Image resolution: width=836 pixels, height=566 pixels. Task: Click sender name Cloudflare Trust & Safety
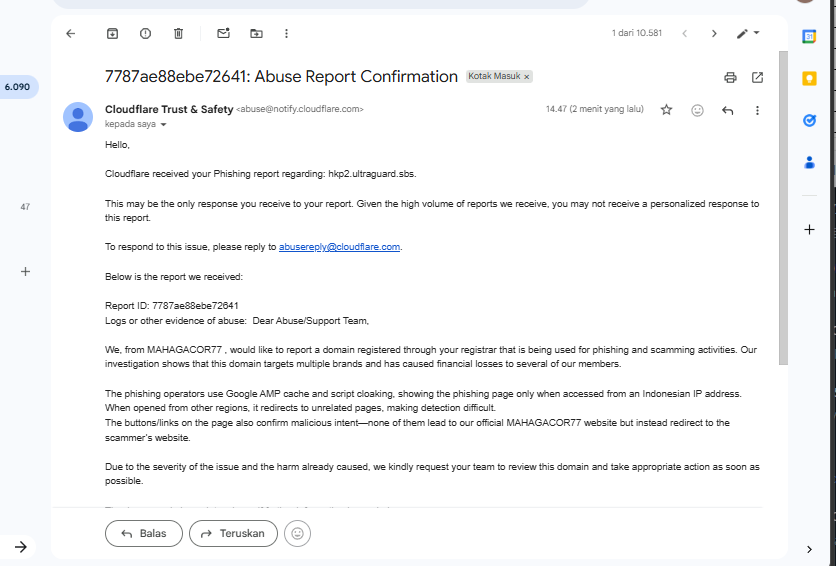coord(169,109)
